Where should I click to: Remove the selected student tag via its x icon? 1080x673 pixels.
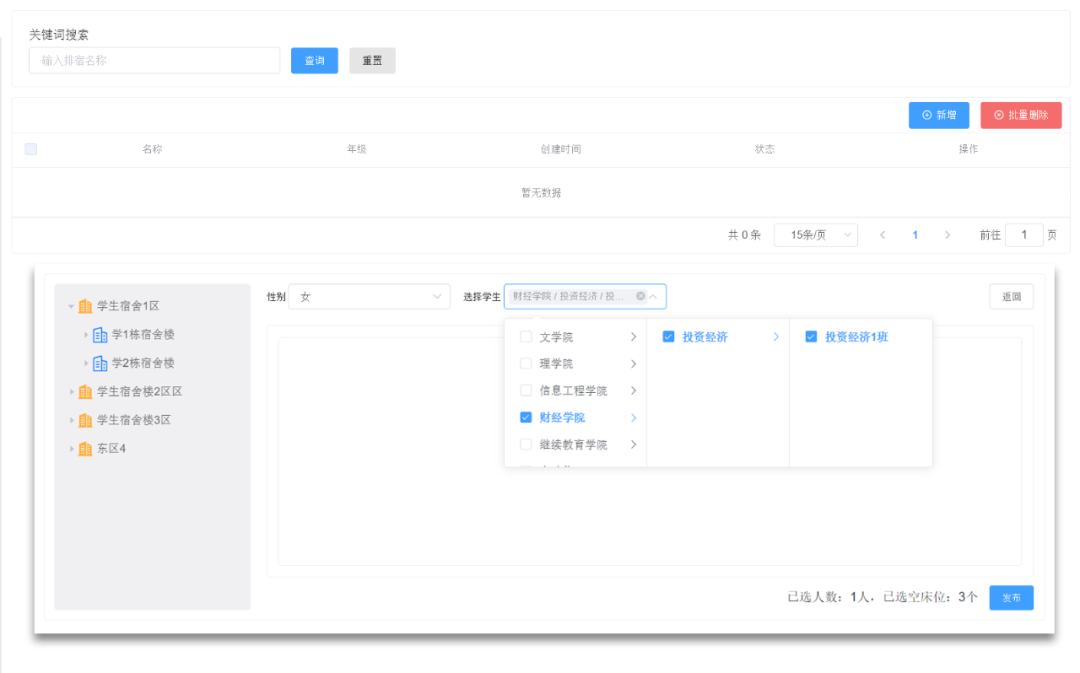click(x=641, y=296)
